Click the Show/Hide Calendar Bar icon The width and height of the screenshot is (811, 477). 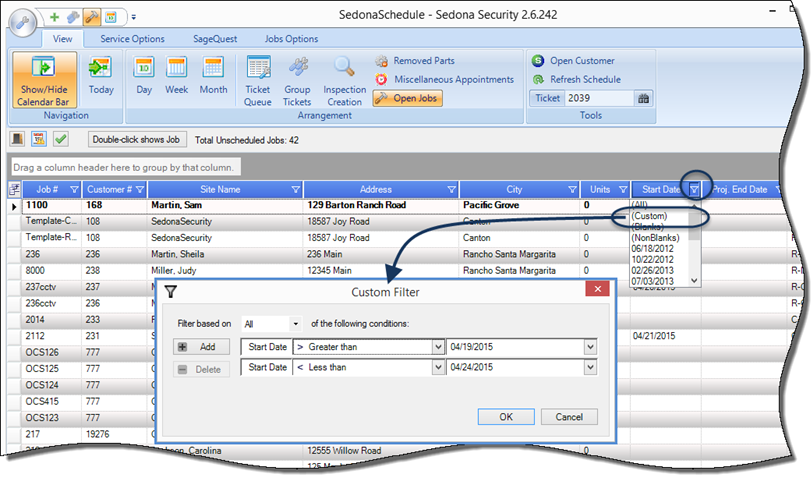44,79
